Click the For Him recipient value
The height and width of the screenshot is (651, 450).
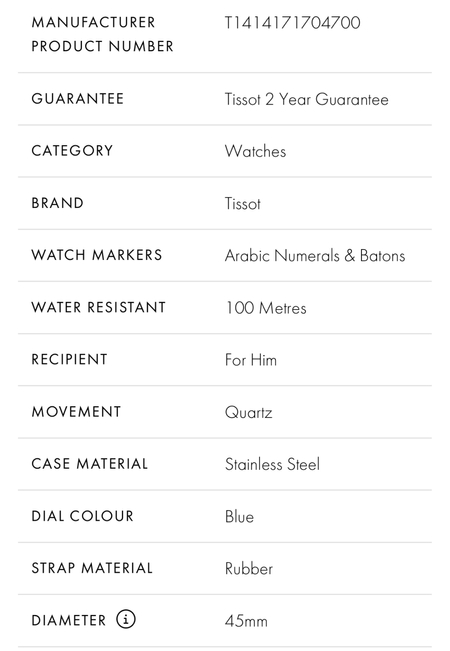pos(251,360)
